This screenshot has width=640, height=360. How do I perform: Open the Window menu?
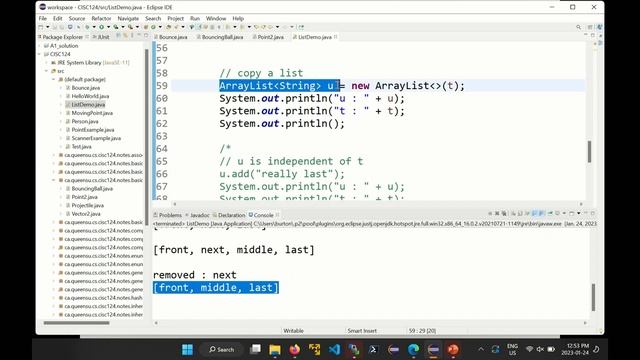[216, 18]
